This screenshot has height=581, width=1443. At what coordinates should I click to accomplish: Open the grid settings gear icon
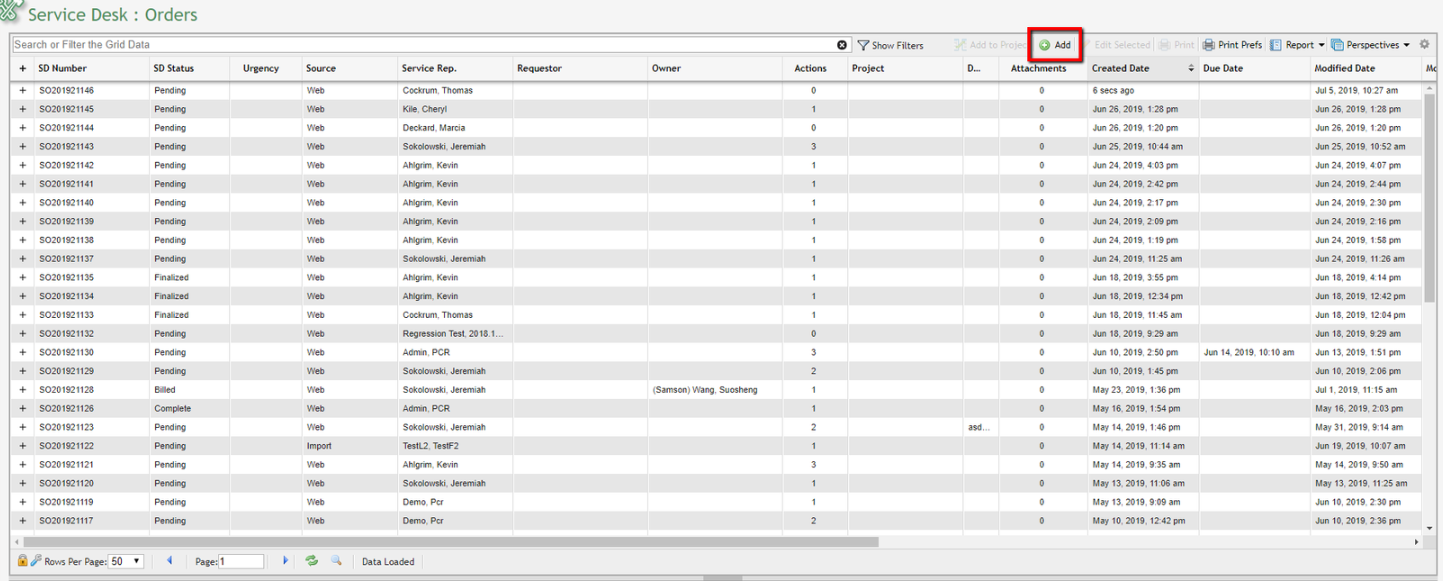click(x=1424, y=45)
